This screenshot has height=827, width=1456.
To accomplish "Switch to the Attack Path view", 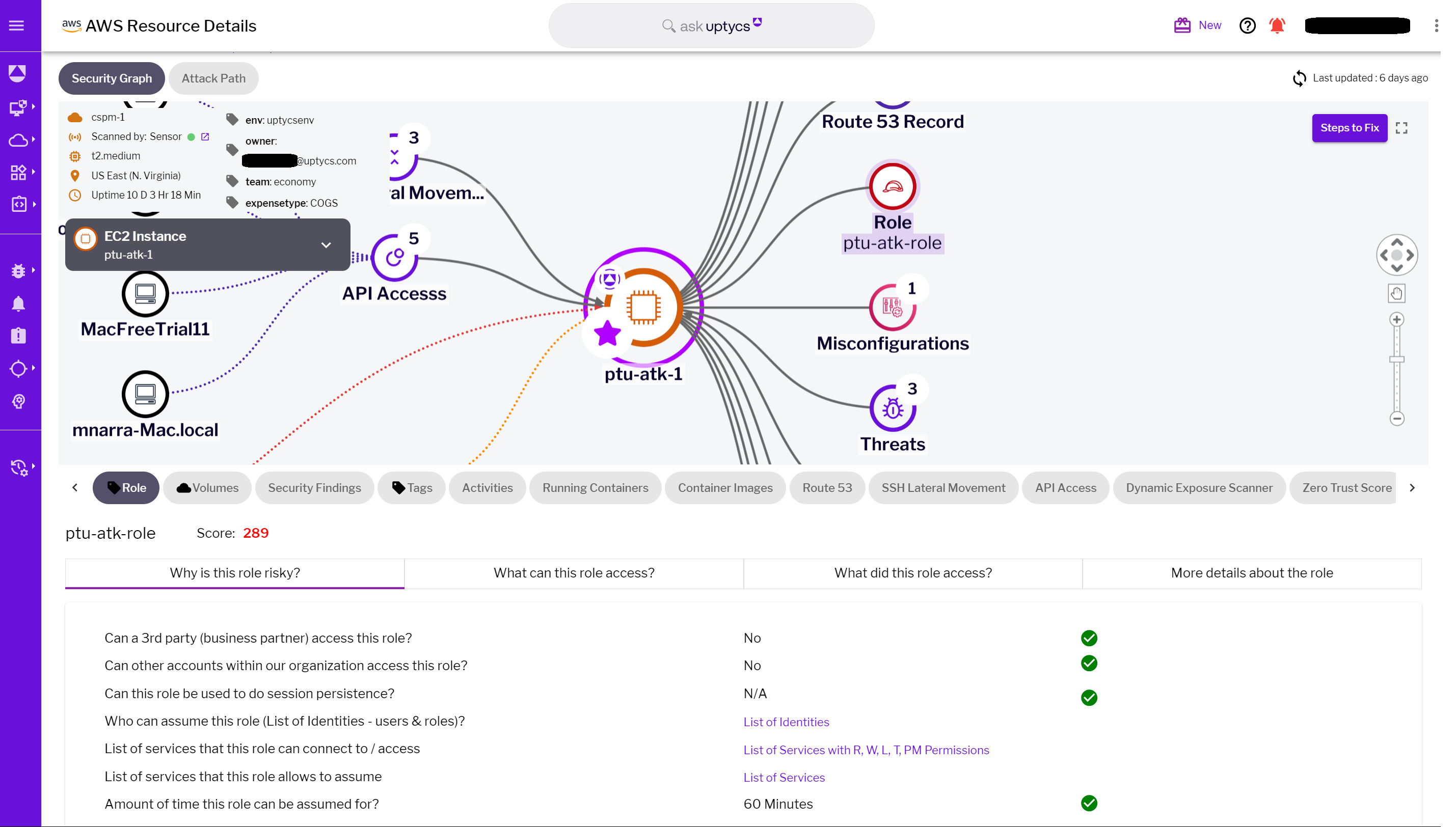I will click(x=213, y=78).
